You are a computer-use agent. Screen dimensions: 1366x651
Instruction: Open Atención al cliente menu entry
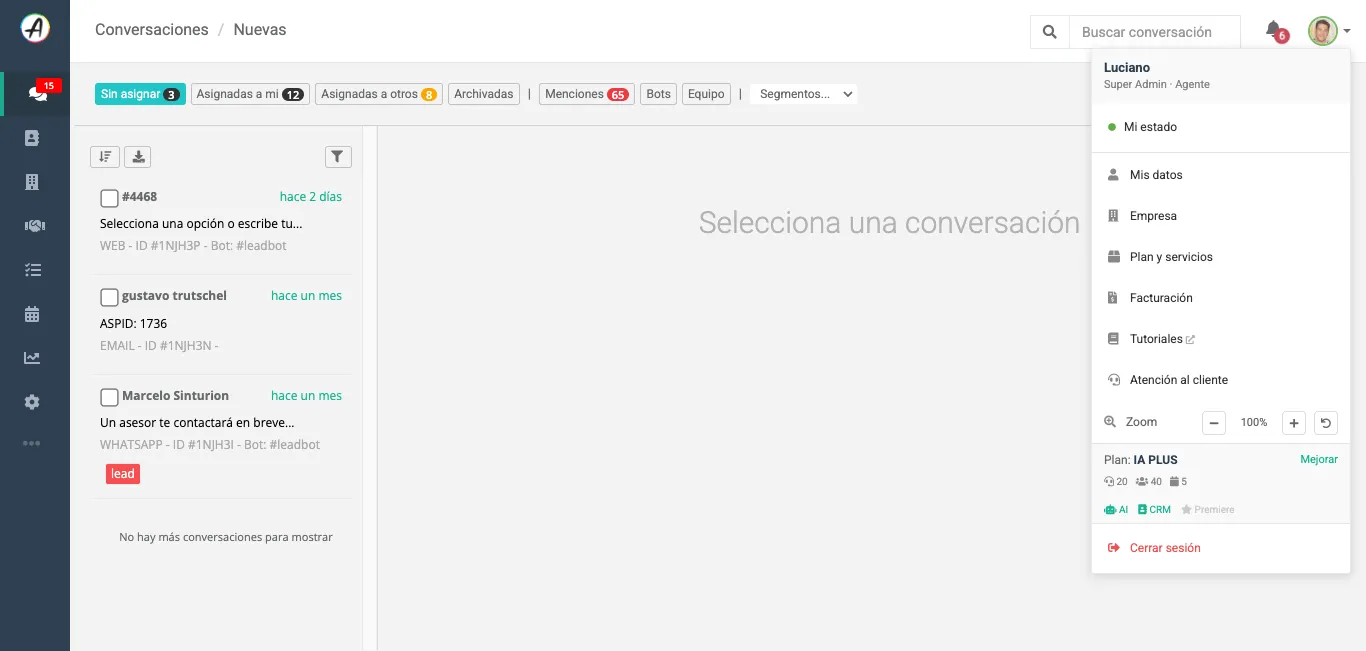click(x=1221, y=380)
